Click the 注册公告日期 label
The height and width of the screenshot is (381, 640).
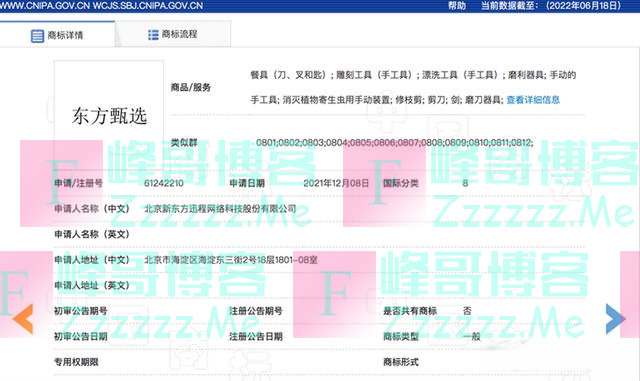[x=256, y=336]
